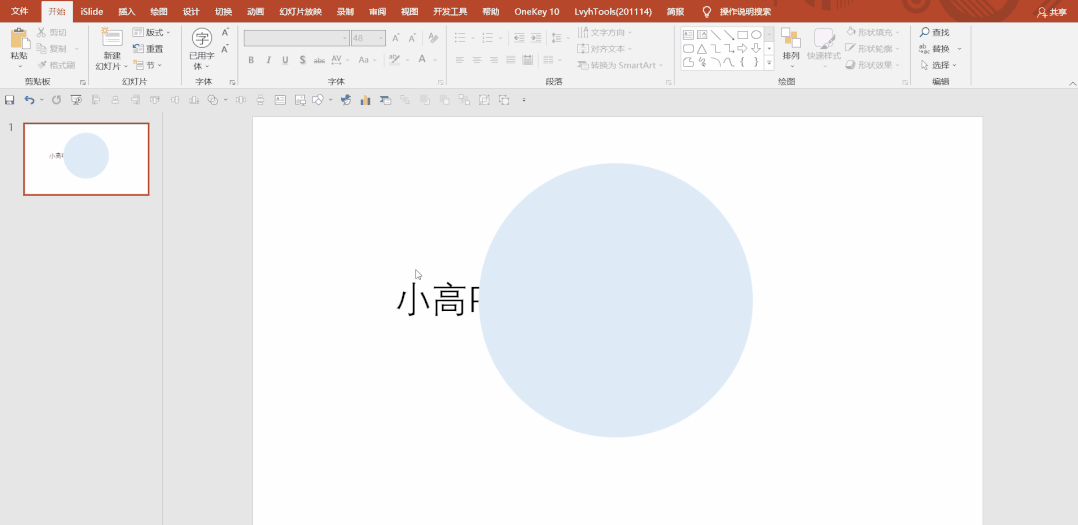Click the Save icon in quick access toolbar
Viewport: 1078px width, 525px height.
point(10,100)
